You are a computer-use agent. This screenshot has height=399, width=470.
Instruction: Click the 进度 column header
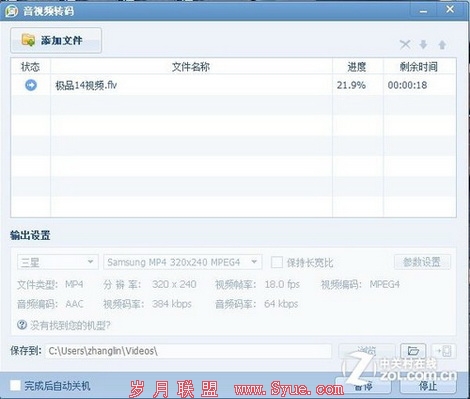[357, 67]
